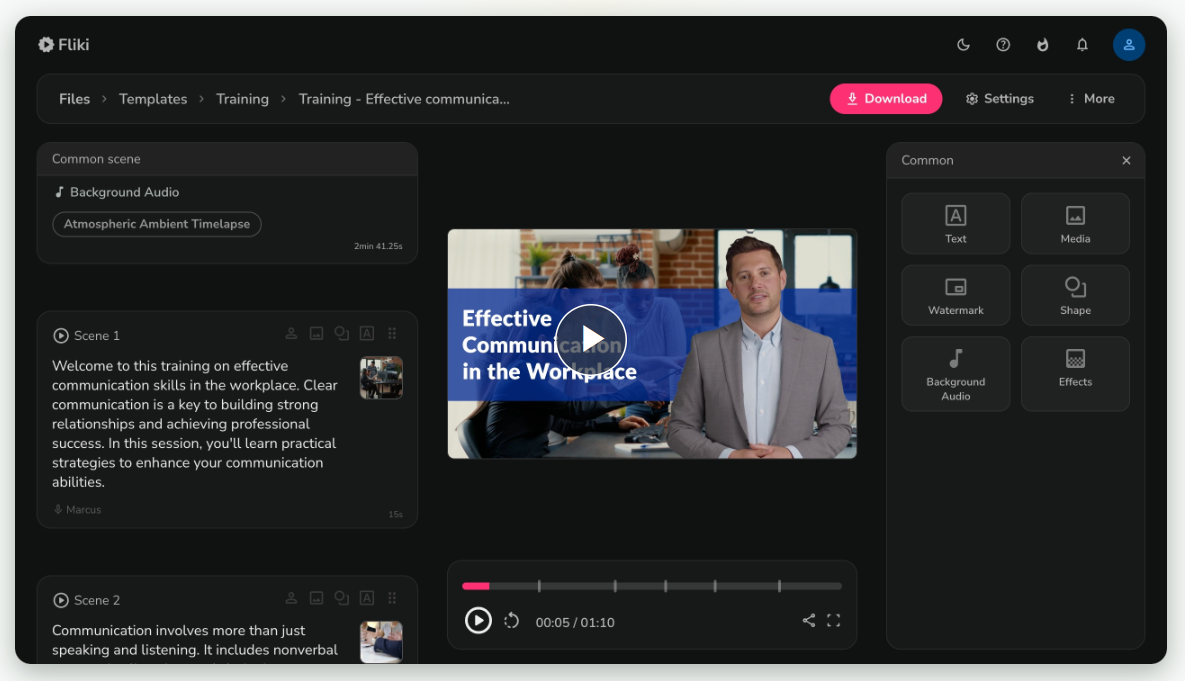
Task: Open the Settings for this project
Action: coord(999,98)
